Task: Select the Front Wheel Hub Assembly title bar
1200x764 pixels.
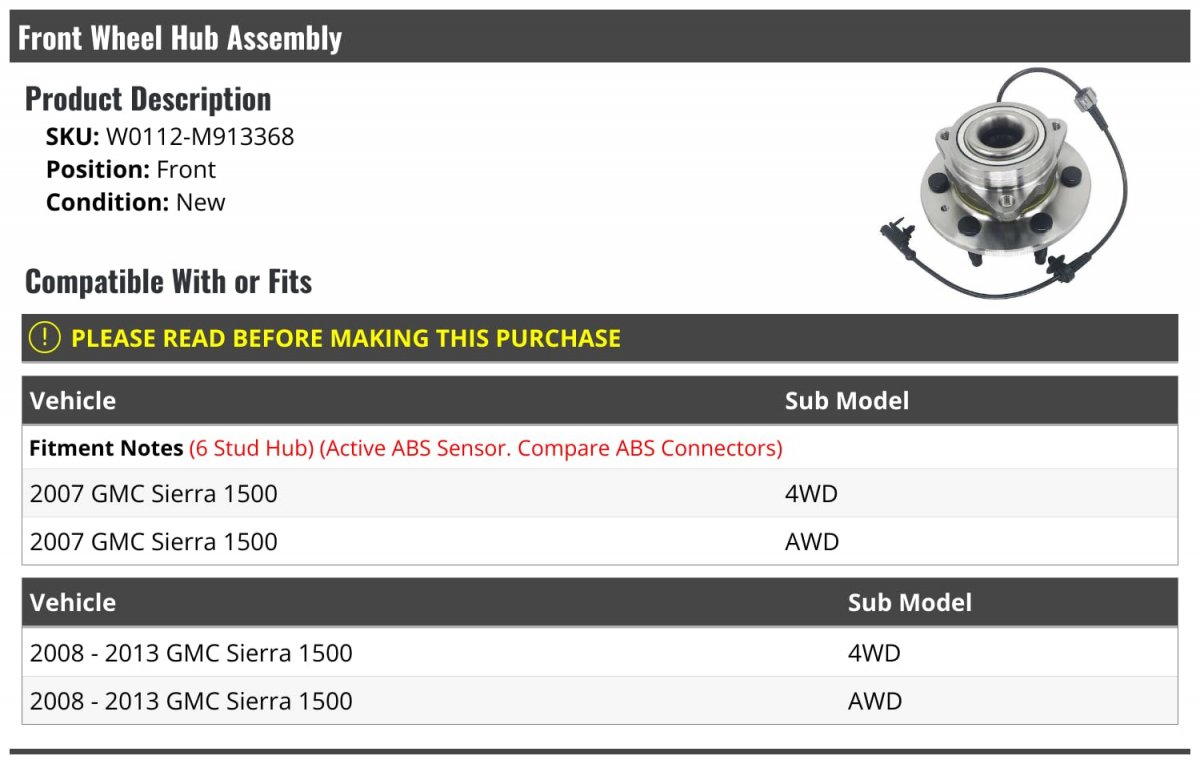Action: pos(600,38)
